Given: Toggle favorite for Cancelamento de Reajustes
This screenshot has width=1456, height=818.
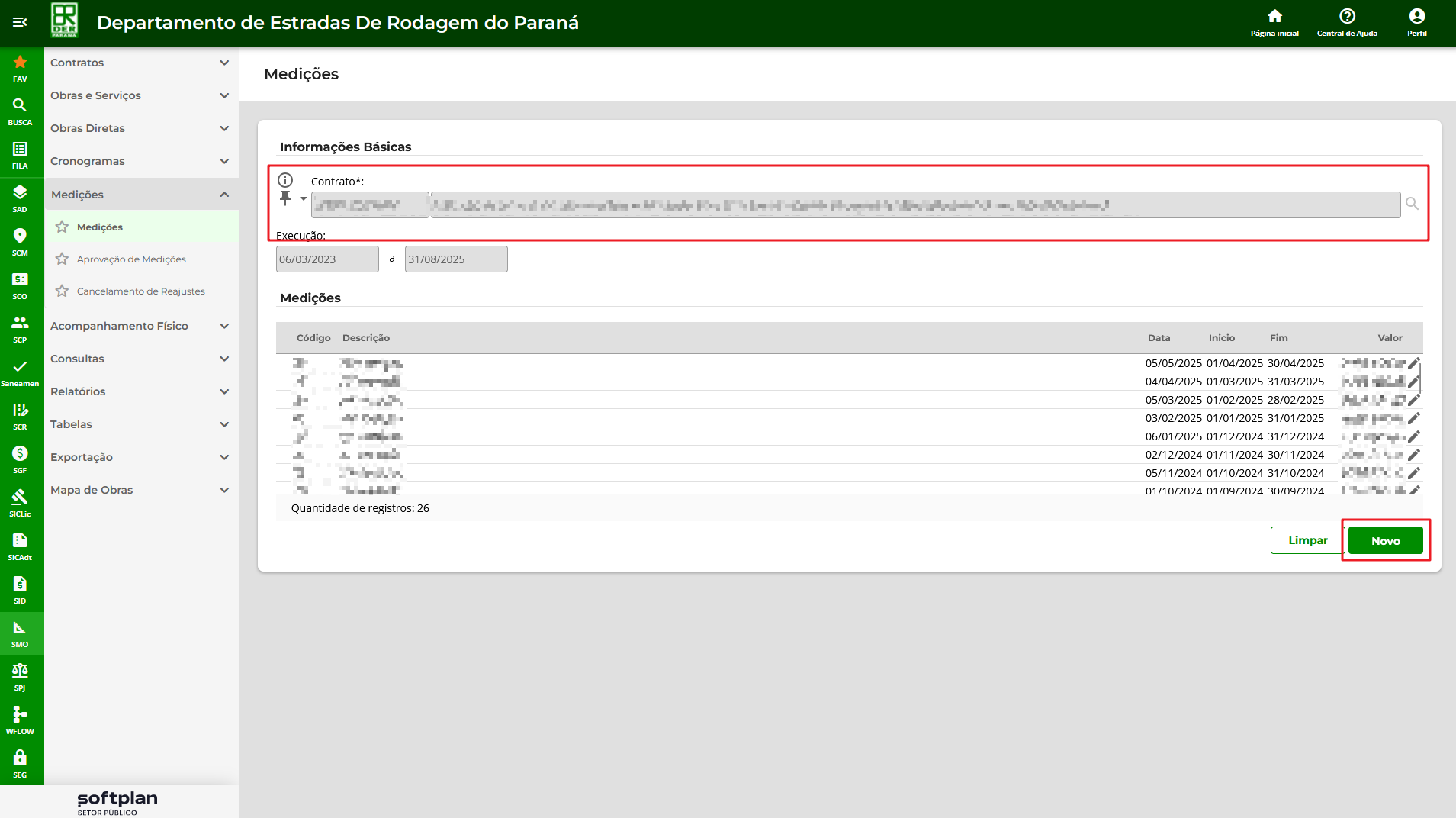Looking at the screenshot, I should pyautogui.click(x=63, y=291).
